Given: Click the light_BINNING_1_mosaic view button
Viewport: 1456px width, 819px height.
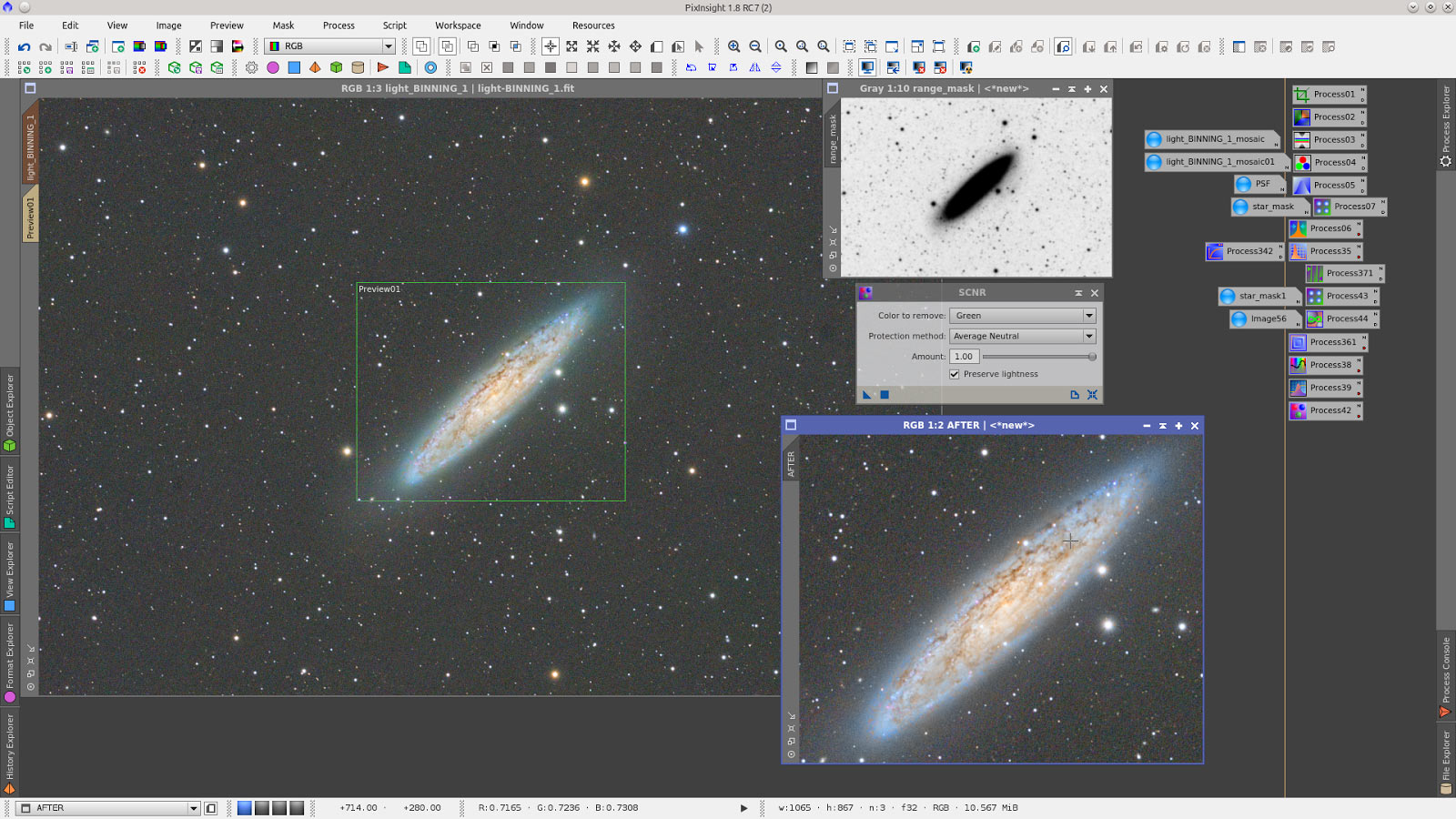Looking at the screenshot, I should [1213, 138].
